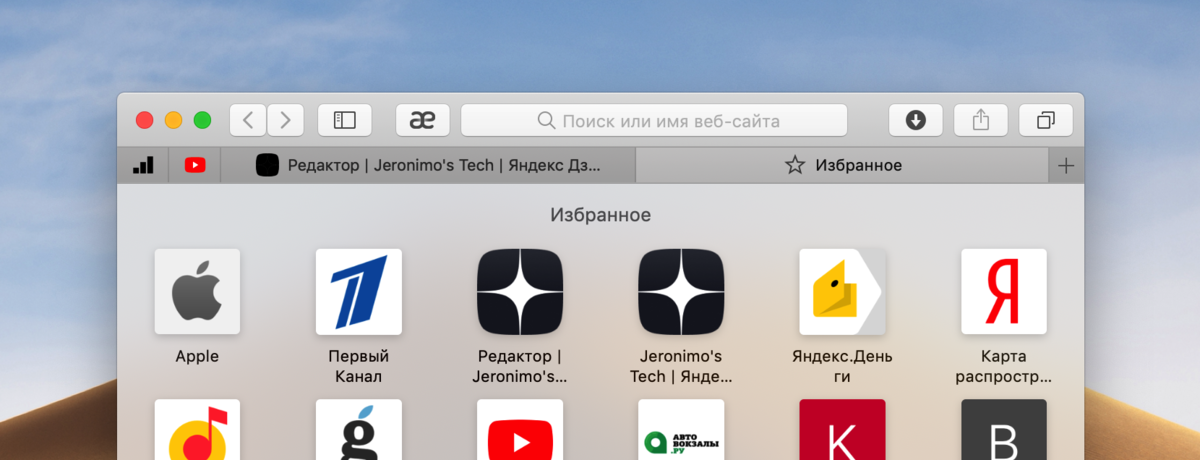This screenshot has width=1200, height=460.
Task: Add a new tab with plus button
Action: tap(1066, 165)
